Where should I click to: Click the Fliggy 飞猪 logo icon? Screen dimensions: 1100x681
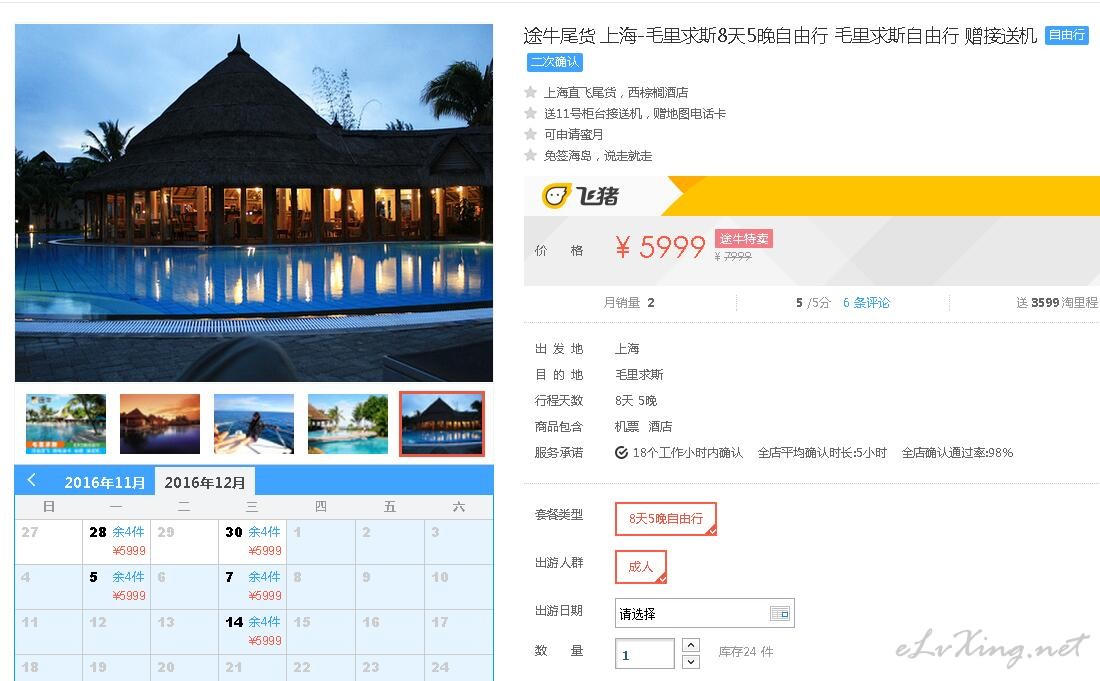pos(556,196)
